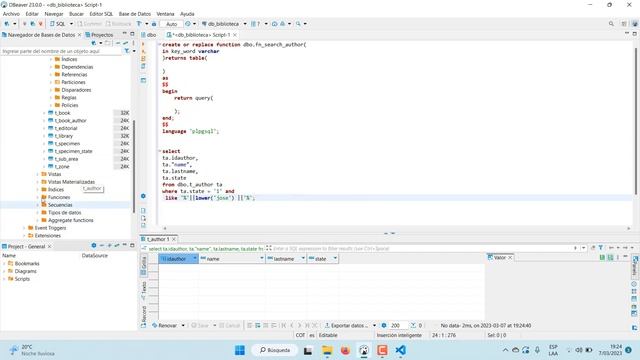Image resolution: width=640 pixels, height=360 pixels.
Task: Click the new connection plug icon
Action: [7, 24]
